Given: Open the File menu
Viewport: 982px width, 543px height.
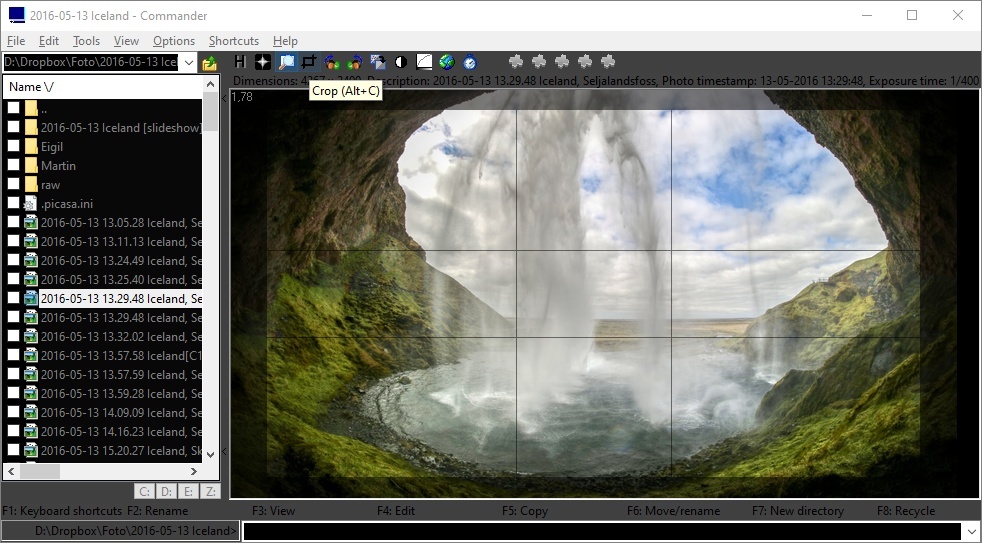Looking at the screenshot, I should (16, 41).
